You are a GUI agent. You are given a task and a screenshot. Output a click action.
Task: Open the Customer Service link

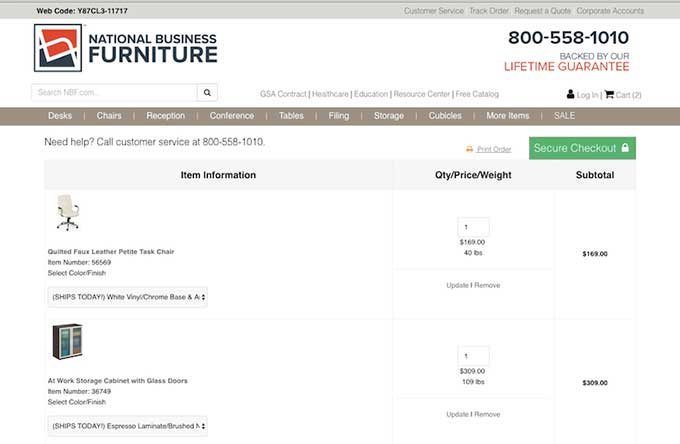click(x=434, y=11)
